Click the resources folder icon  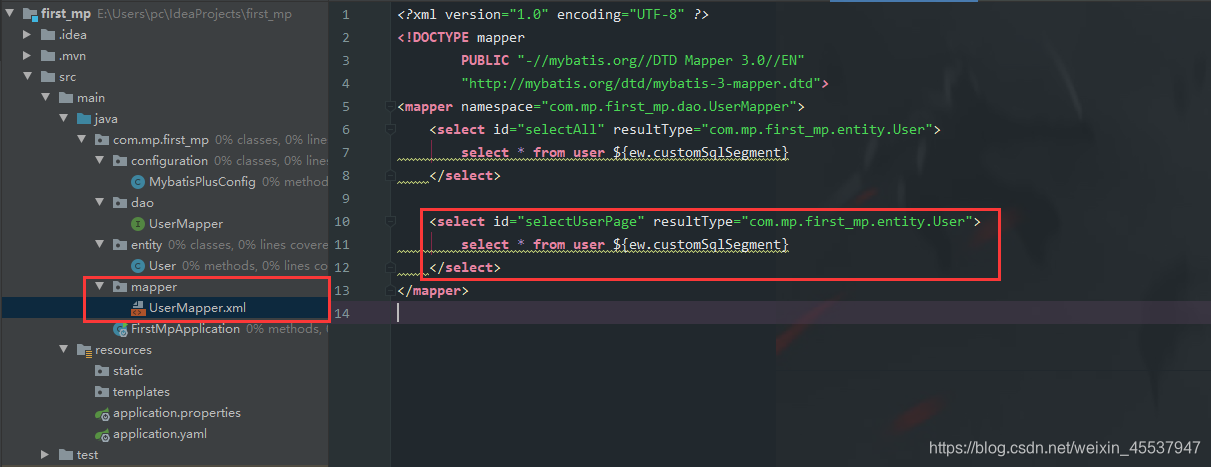coord(84,350)
